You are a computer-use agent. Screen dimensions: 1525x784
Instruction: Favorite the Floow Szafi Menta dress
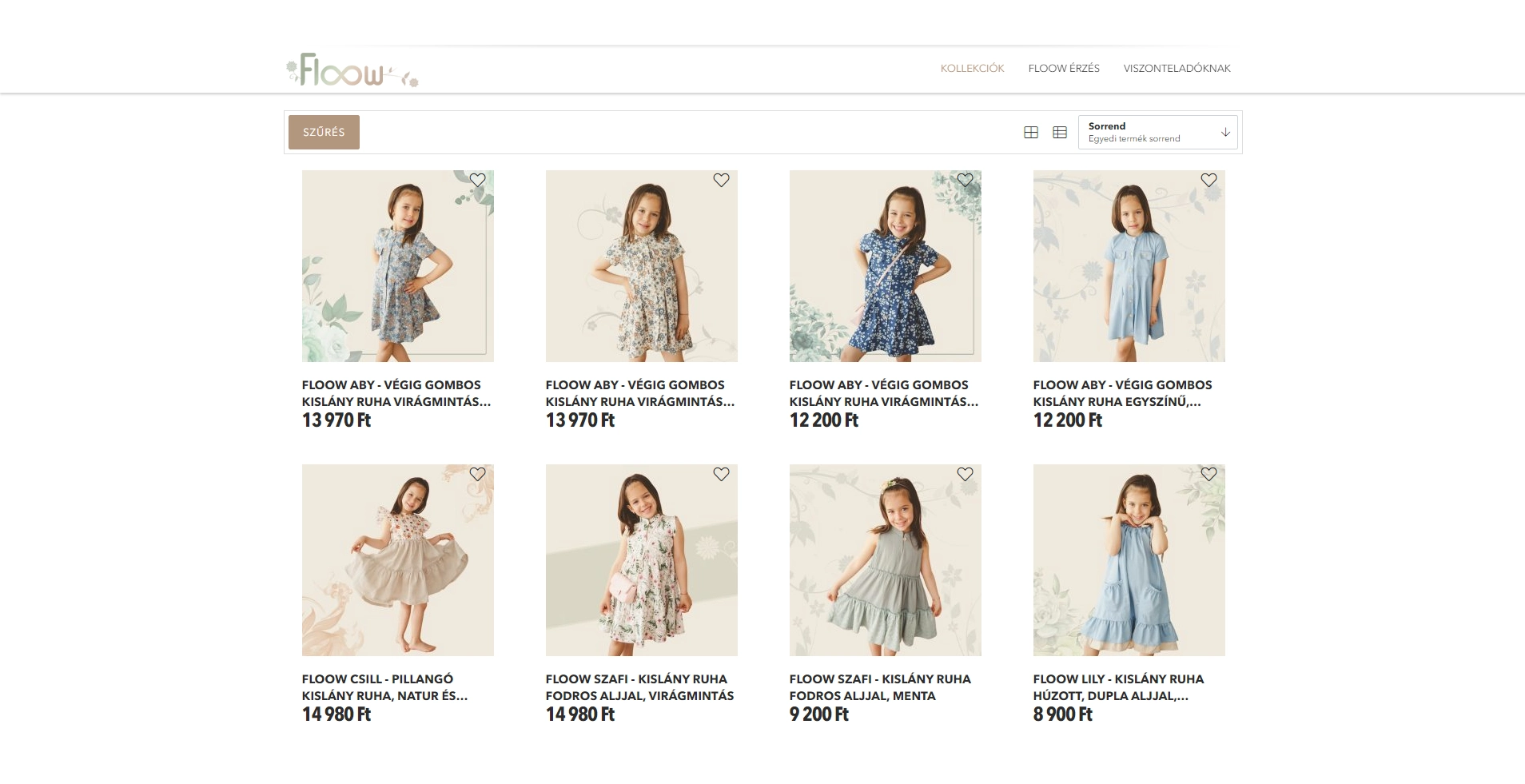965,475
